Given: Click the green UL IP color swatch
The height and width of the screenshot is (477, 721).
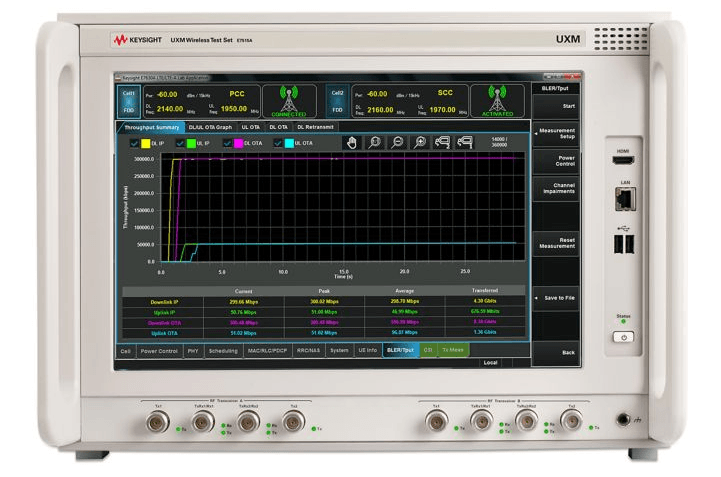Looking at the screenshot, I should pos(191,144).
